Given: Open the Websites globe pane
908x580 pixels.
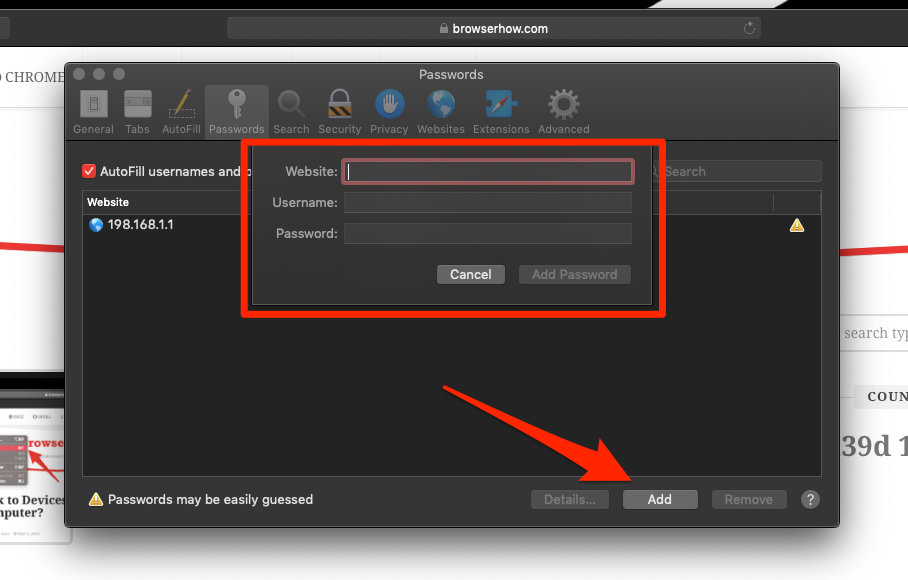Looking at the screenshot, I should [x=441, y=112].
